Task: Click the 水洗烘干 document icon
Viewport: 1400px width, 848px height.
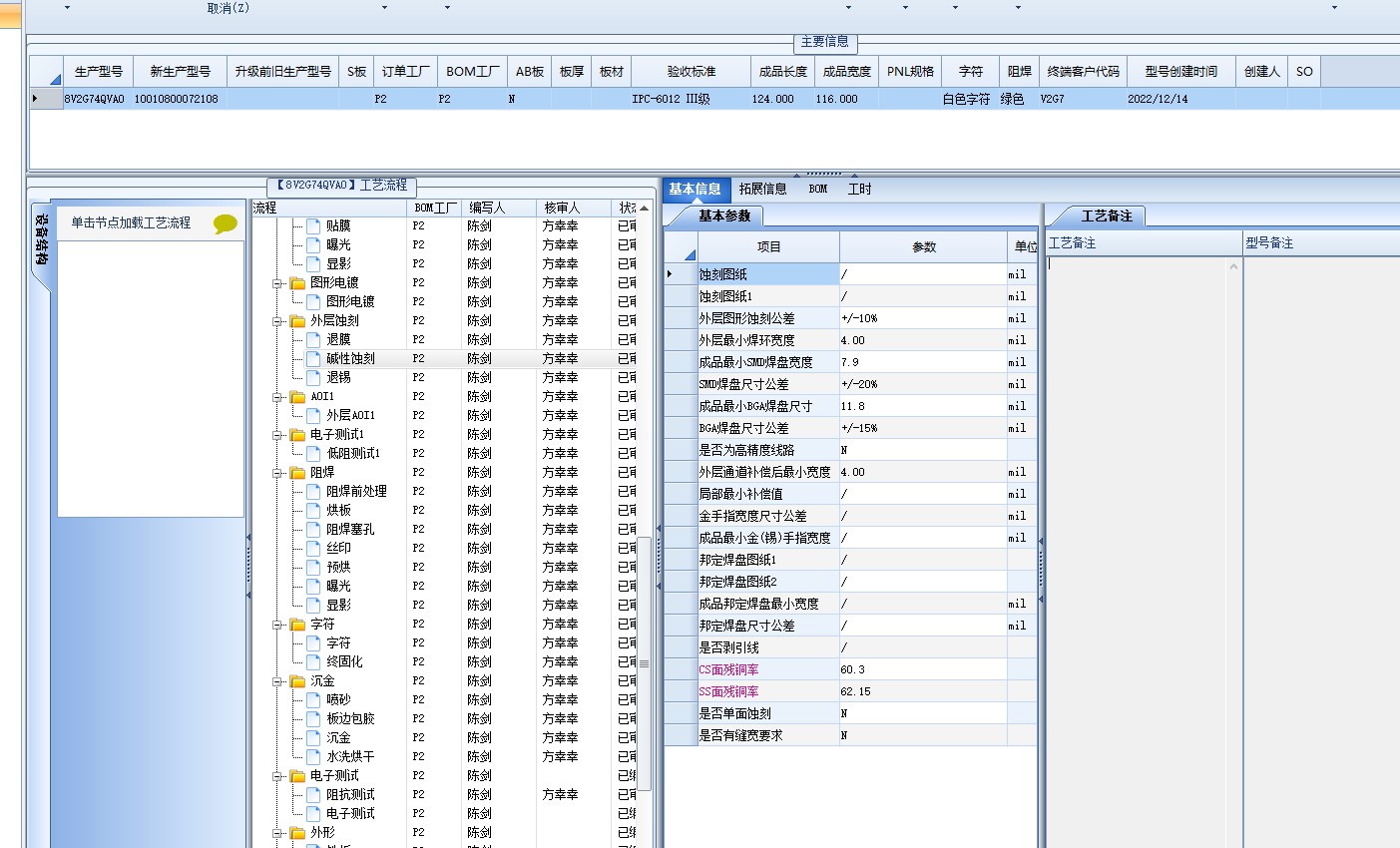Action: click(x=313, y=757)
